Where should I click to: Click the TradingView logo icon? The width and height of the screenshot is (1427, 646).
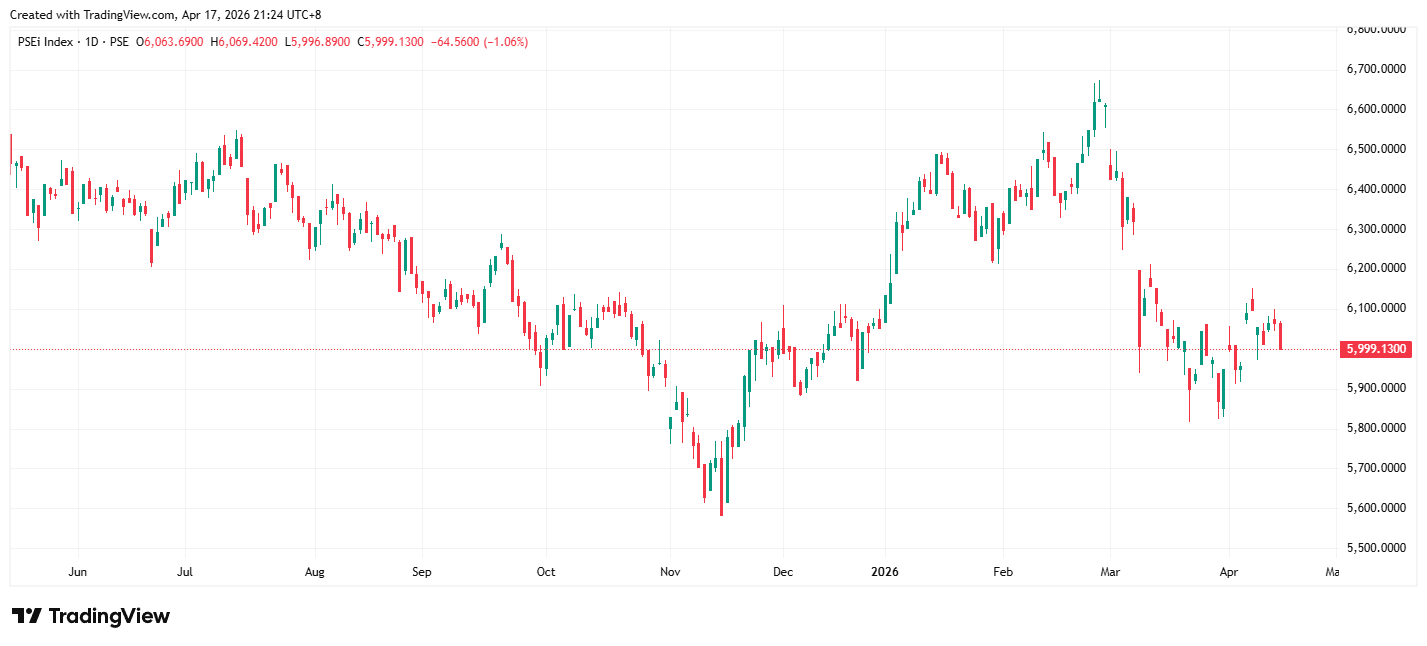(26, 616)
